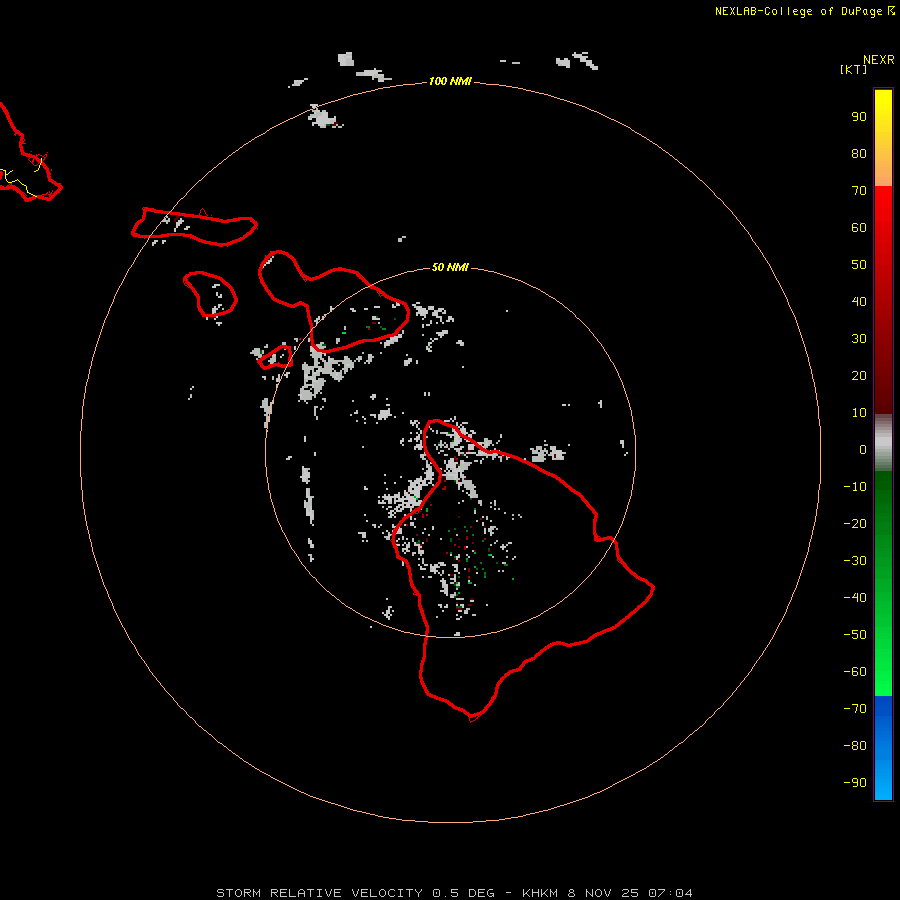Click the 100 NMI range ring label
The image size is (900, 900).
point(450,82)
